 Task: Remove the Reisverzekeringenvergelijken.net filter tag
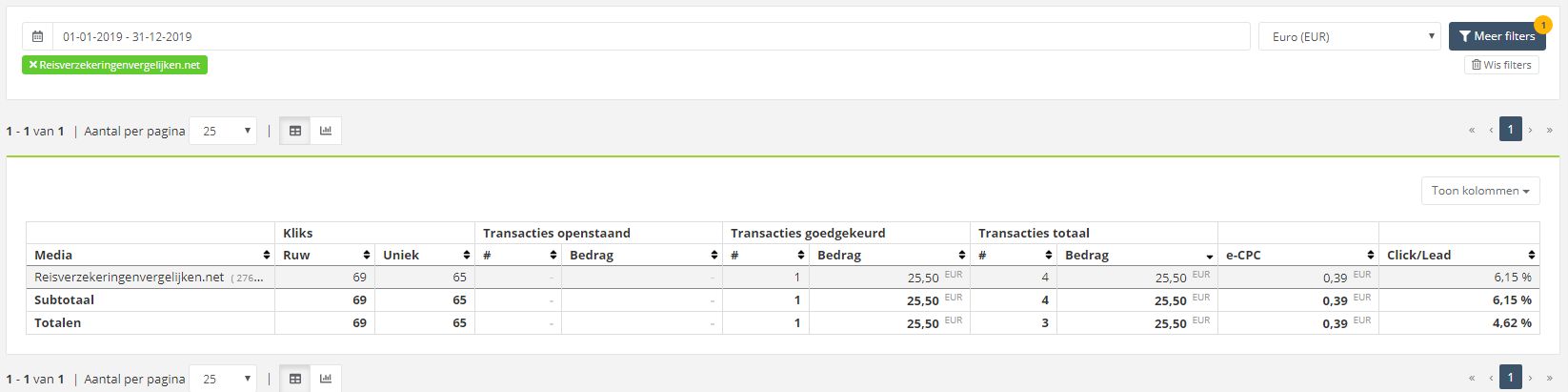point(33,65)
